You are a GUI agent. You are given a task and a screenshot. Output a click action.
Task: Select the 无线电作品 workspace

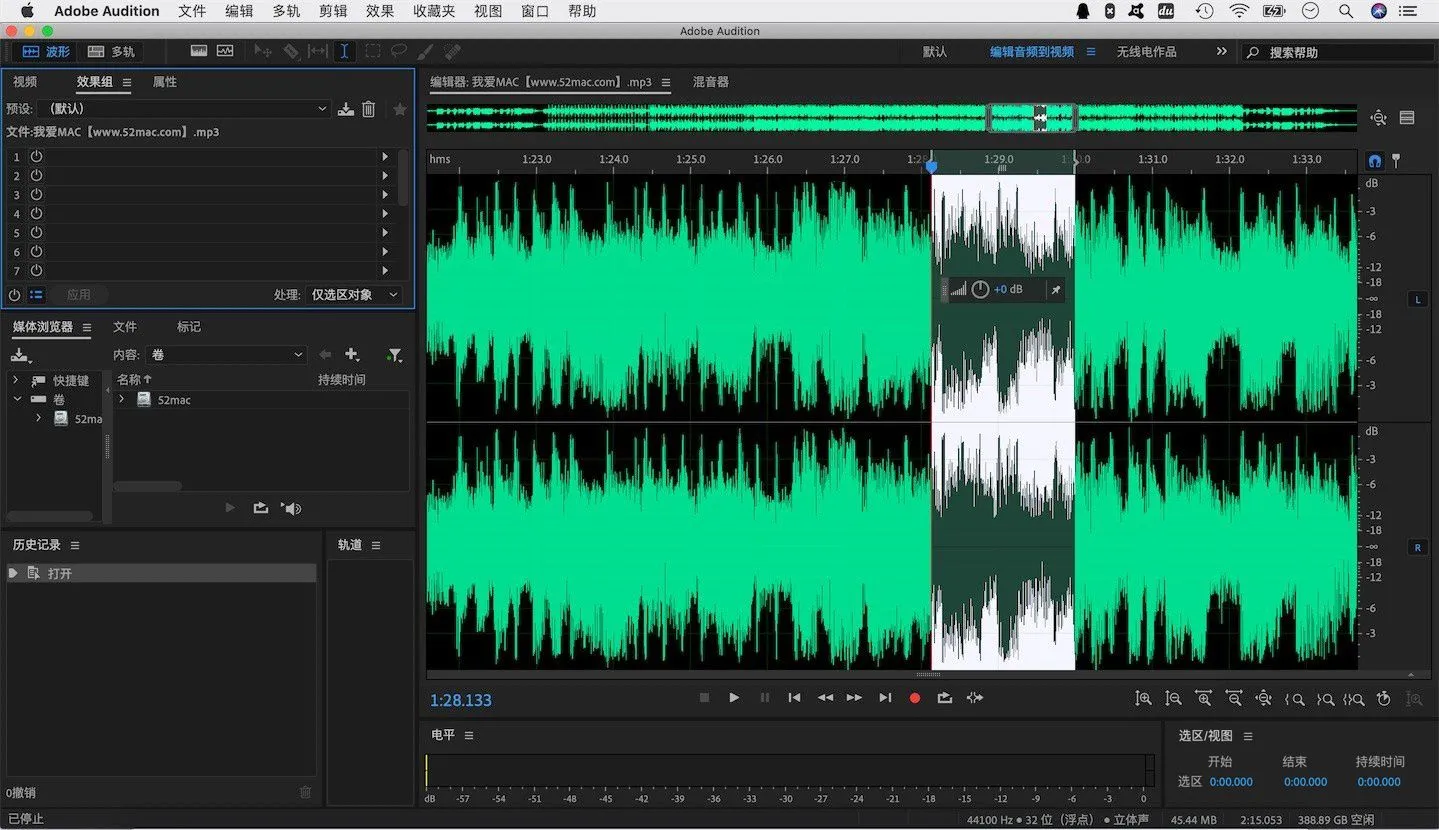pyautogui.click(x=1146, y=51)
